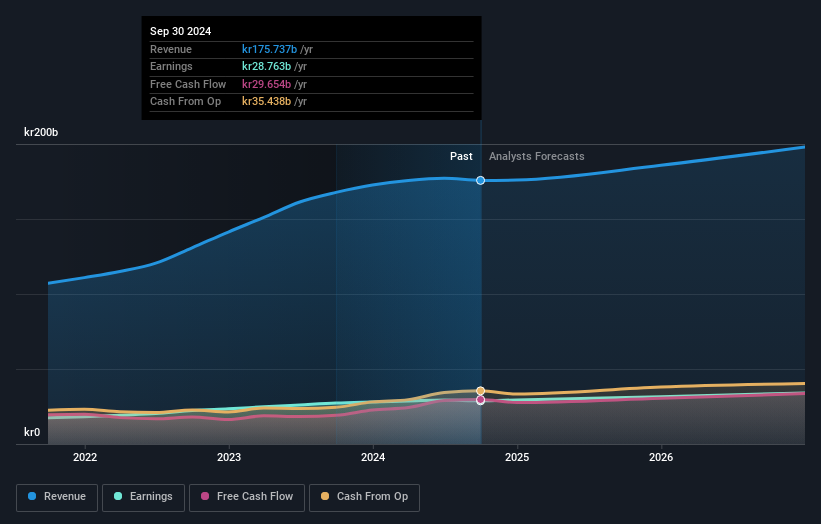Toggle the Earnings legend series
The width and height of the screenshot is (821, 524).
click(x=143, y=497)
